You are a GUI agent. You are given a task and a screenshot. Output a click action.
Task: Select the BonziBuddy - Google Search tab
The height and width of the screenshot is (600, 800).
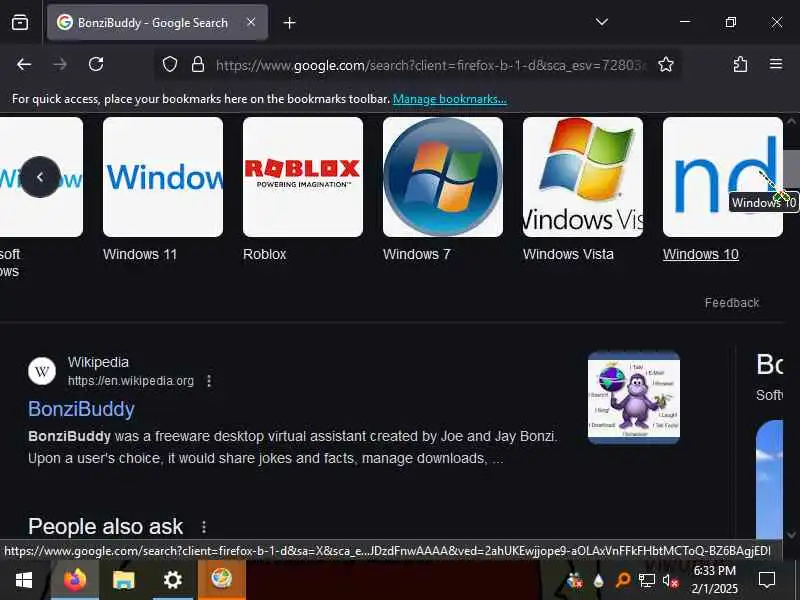click(x=157, y=22)
